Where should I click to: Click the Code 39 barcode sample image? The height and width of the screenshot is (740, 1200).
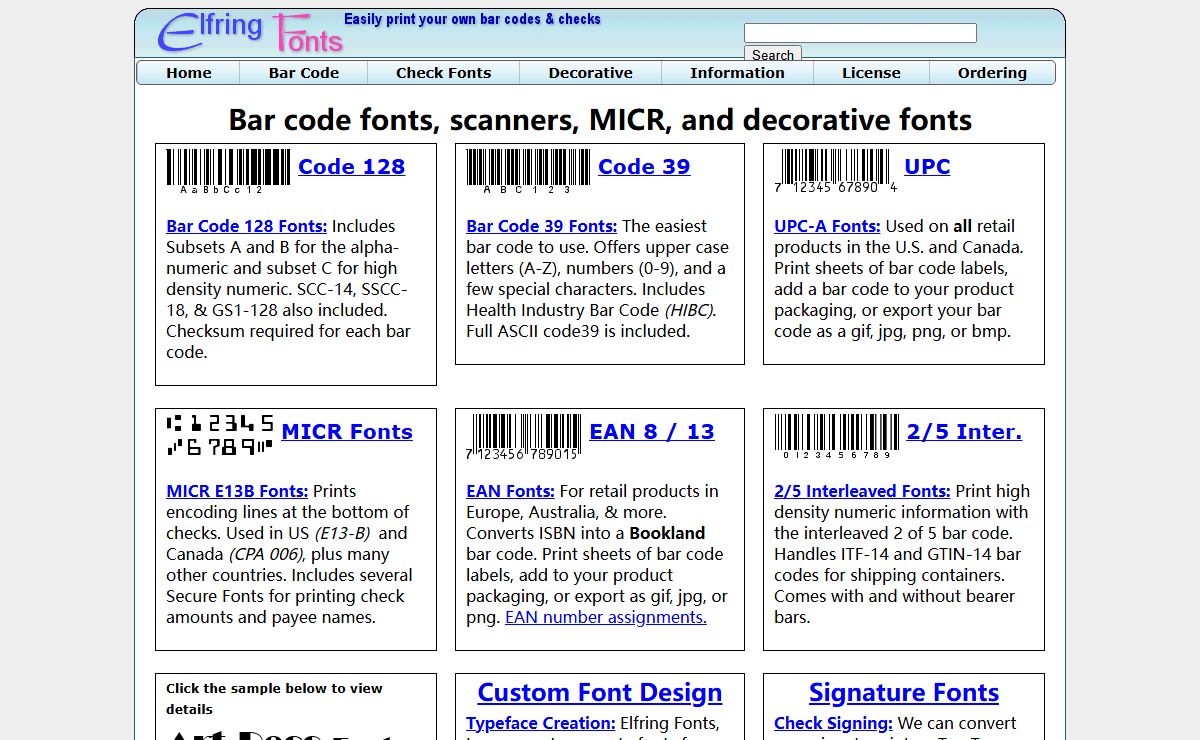pyautogui.click(x=528, y=171)
